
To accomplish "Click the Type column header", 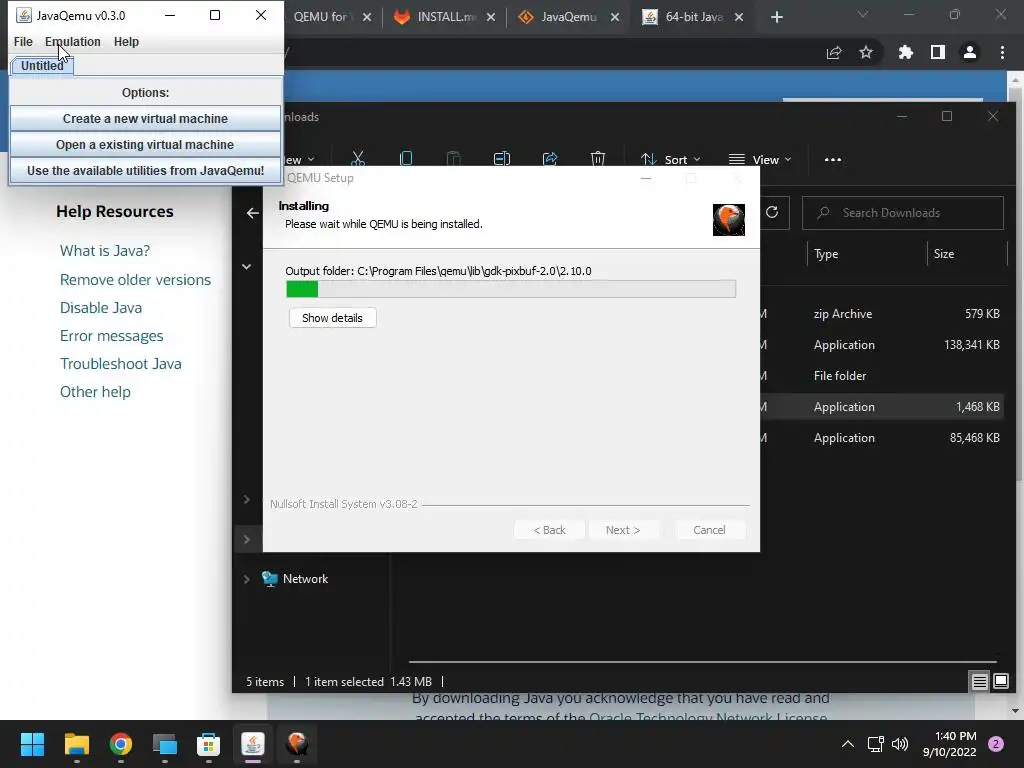I will (x=866, y=254).
